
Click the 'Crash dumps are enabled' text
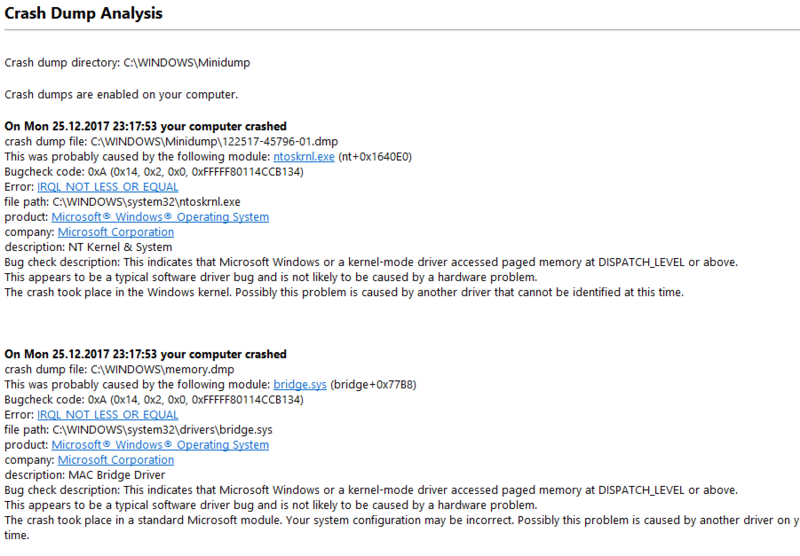121,94
